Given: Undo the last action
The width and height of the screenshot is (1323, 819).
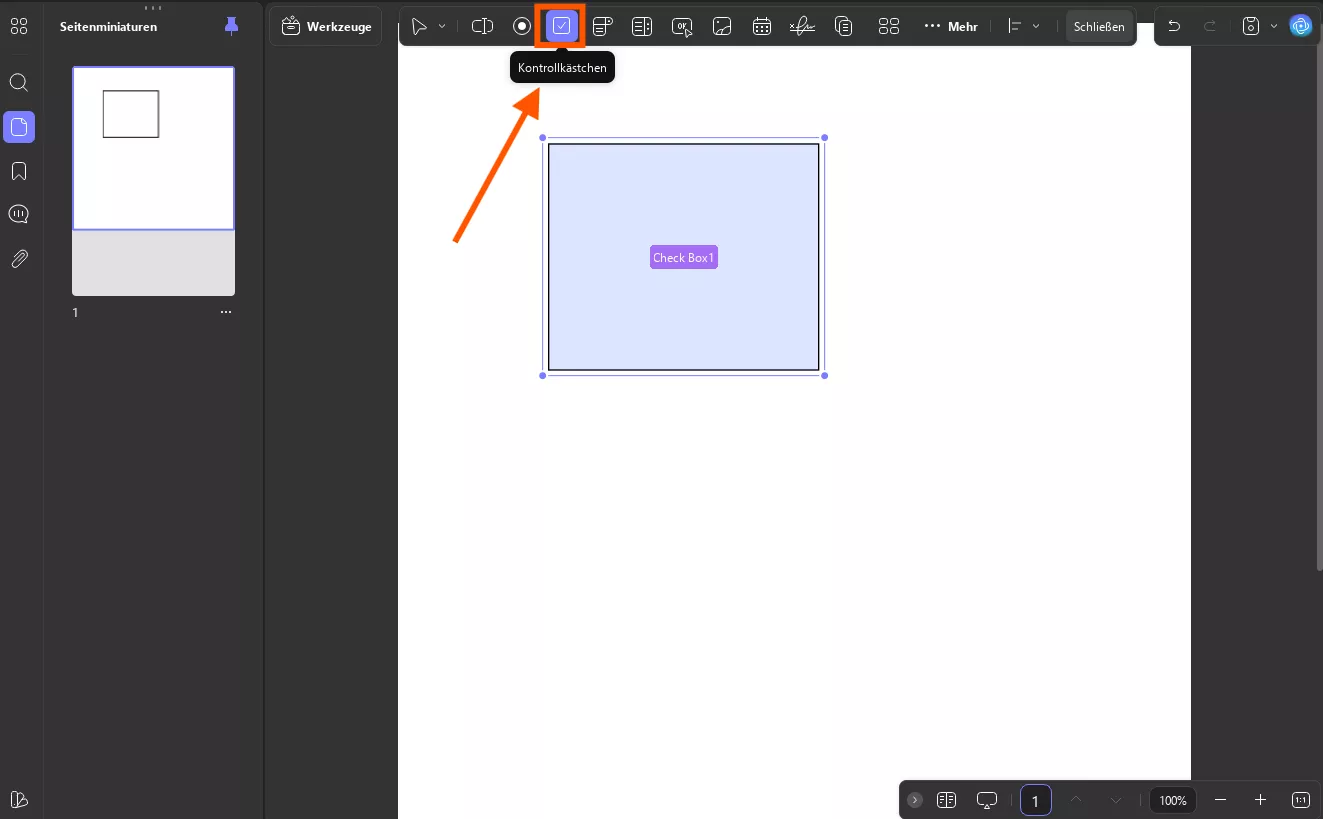Looking at the screenshot, I should (x=1174, y=27).
